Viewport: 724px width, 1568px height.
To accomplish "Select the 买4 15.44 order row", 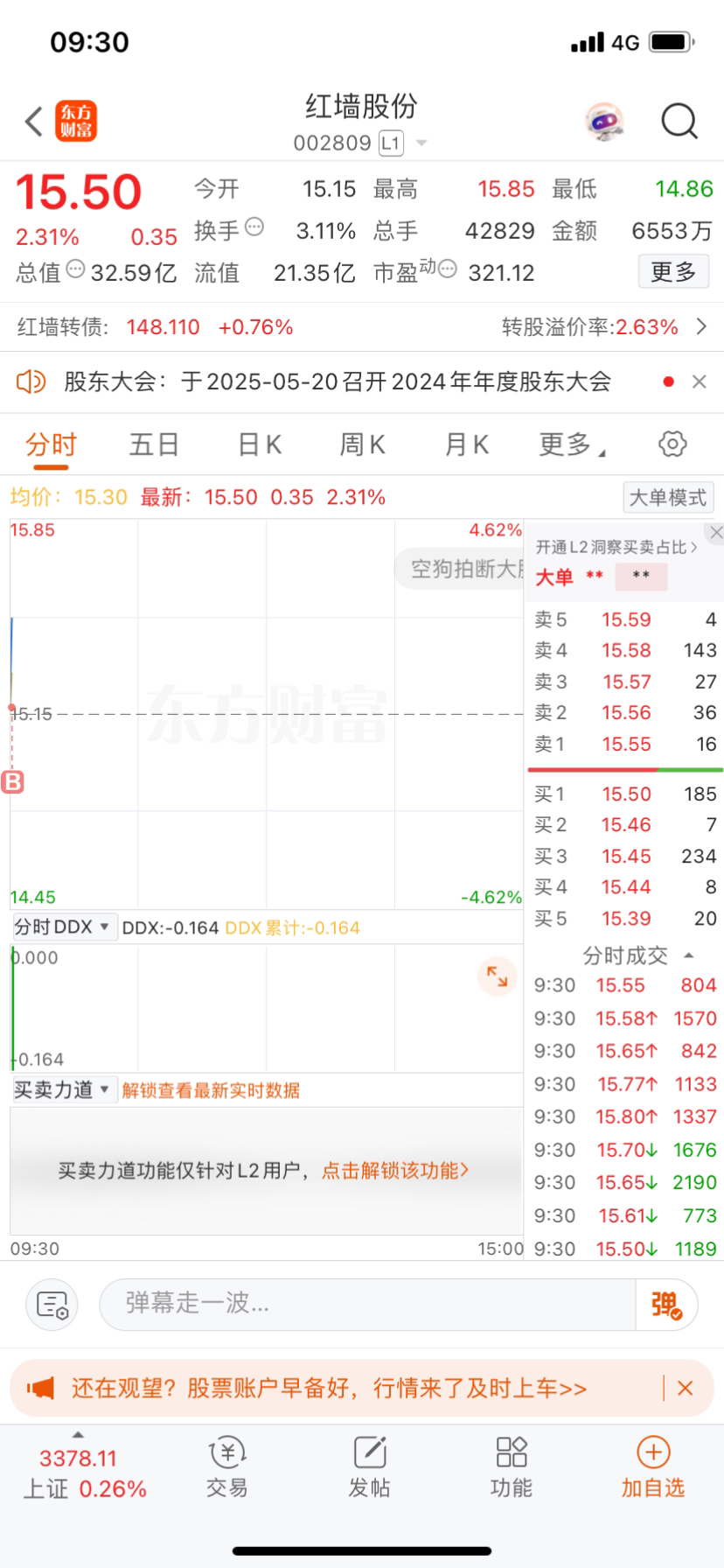I will tap(625, 886).
